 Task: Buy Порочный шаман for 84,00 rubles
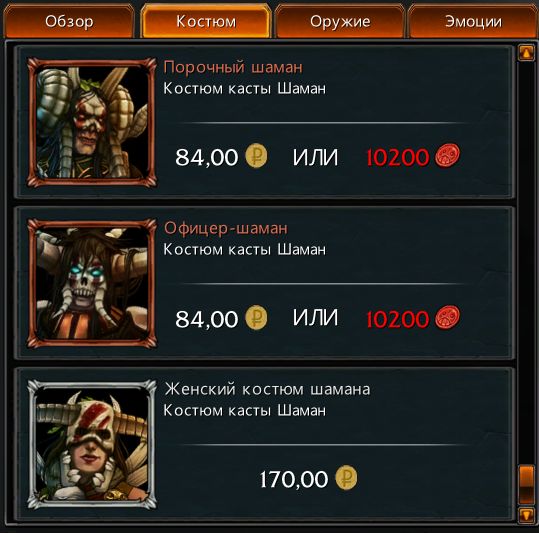pyautogui.click(x=221, y=157)
